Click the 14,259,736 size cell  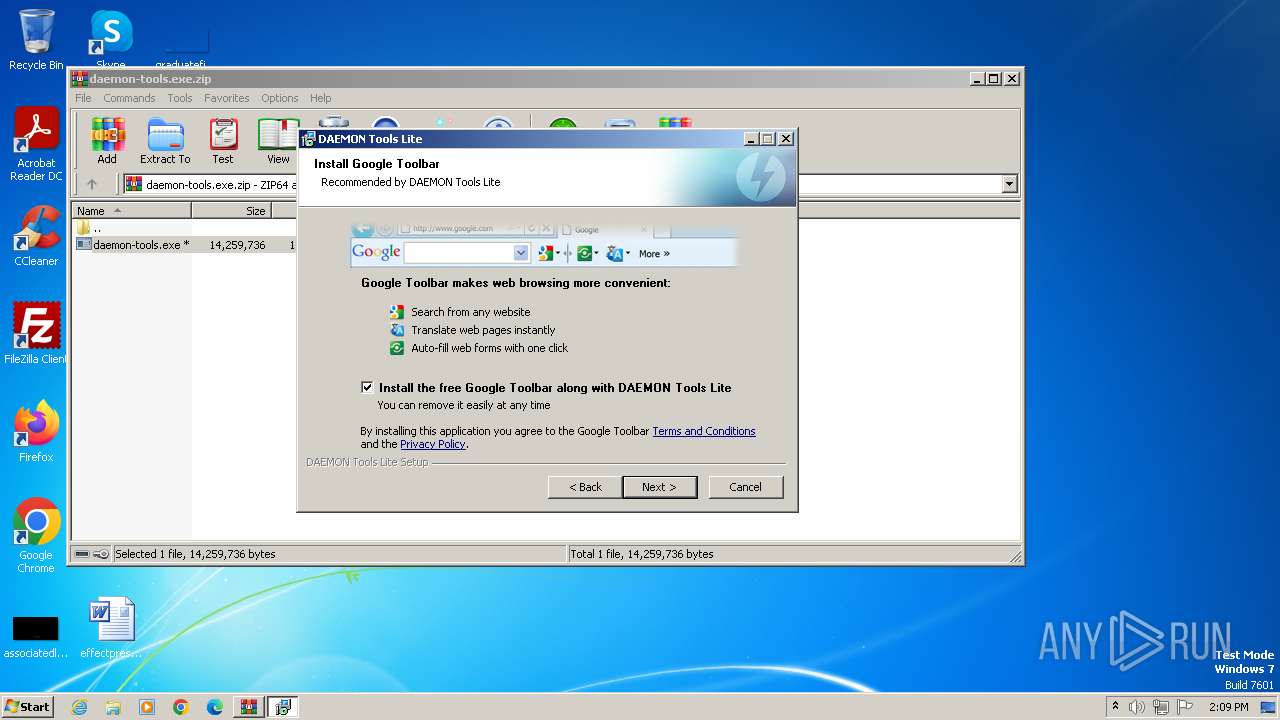coord(237,244)
